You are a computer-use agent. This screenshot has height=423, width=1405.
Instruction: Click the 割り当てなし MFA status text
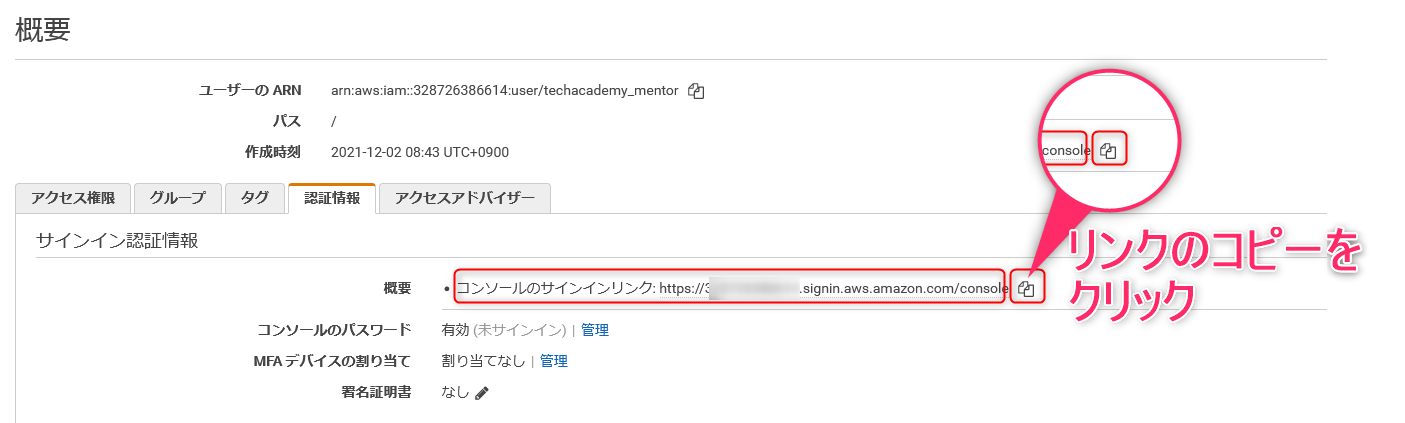coord(482,361)
